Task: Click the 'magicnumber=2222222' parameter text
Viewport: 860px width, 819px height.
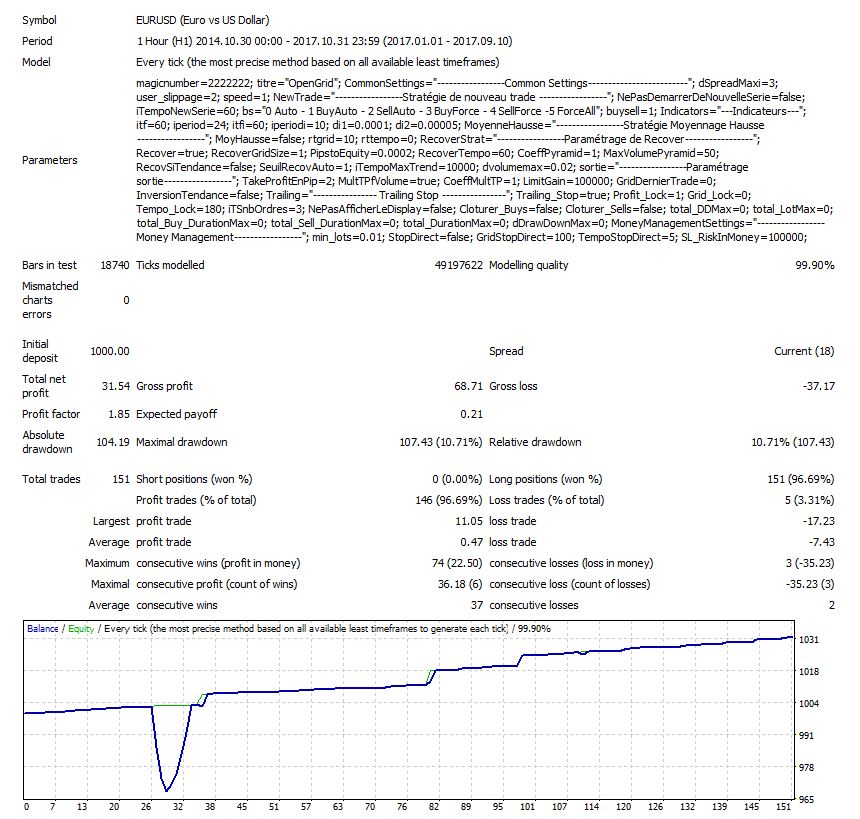Action: pos(193,83)
